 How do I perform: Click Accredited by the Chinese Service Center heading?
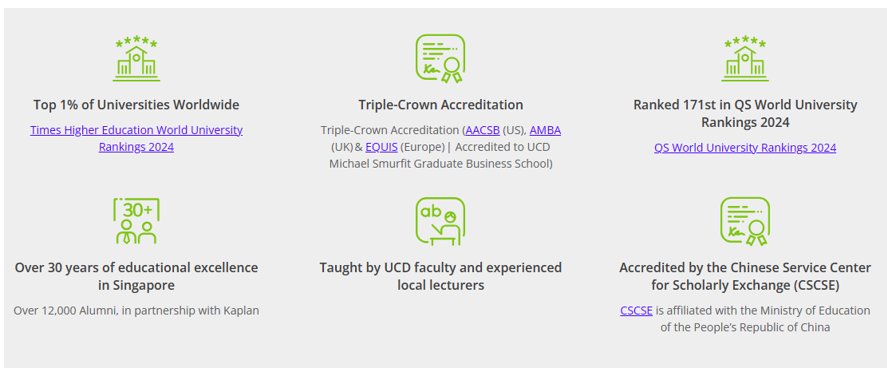(x=745, y=276)
